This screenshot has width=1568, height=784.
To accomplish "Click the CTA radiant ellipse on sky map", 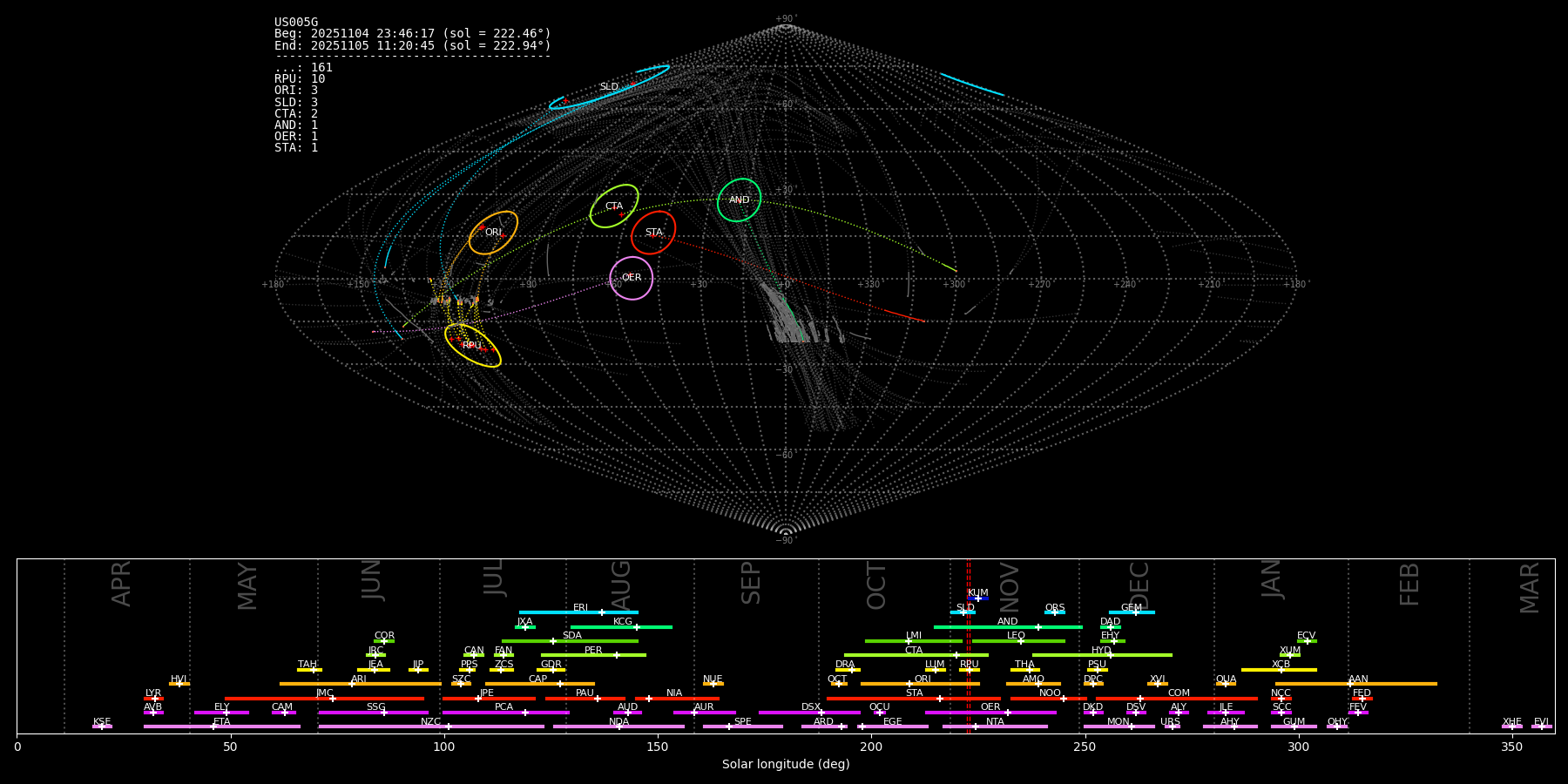I will click(x=614, y=206).
